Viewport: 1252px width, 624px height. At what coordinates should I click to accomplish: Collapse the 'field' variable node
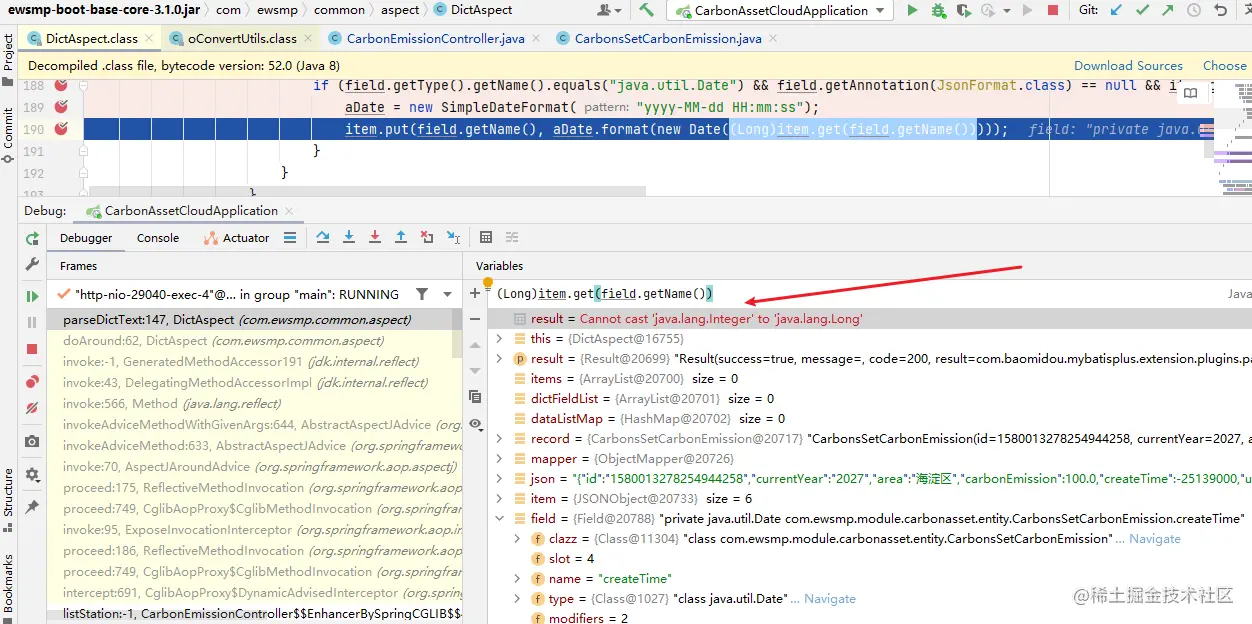[500, 519]
